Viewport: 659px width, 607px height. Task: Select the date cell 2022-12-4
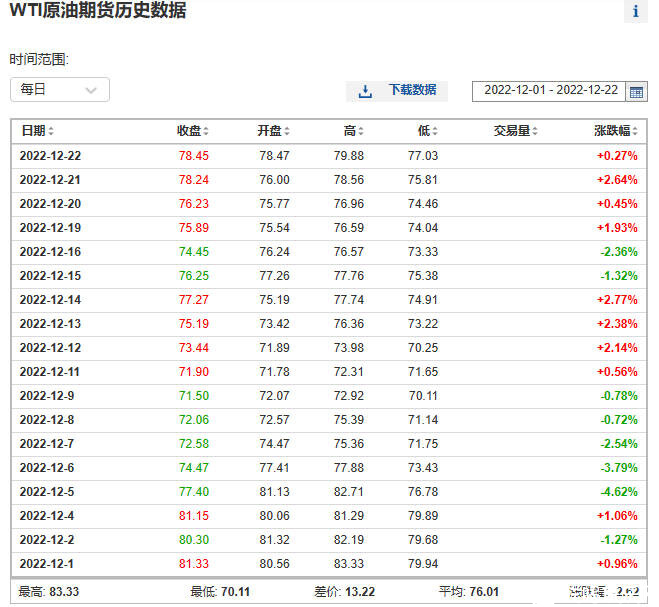pos(47,515)
